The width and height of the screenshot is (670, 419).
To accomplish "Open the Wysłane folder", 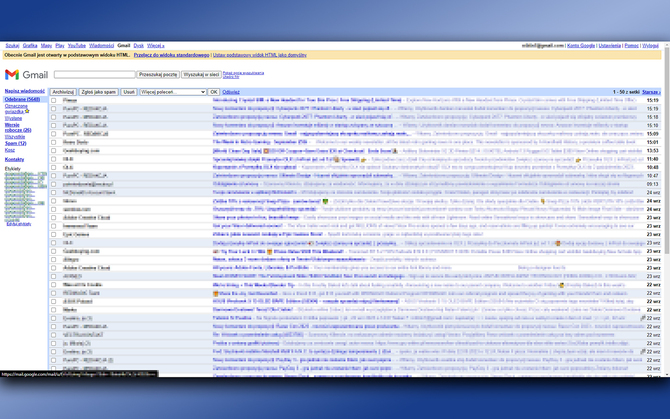I will (x=13, y=118).
